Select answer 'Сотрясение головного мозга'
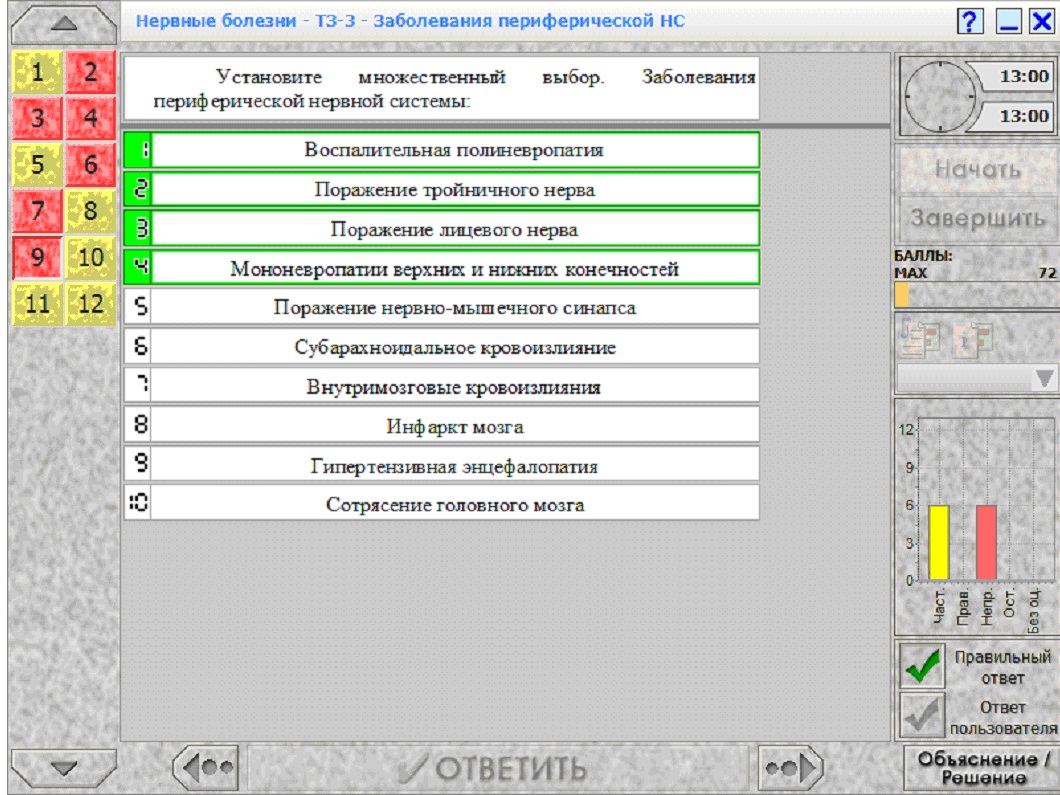1060x795 pixels. pos(441,504)
